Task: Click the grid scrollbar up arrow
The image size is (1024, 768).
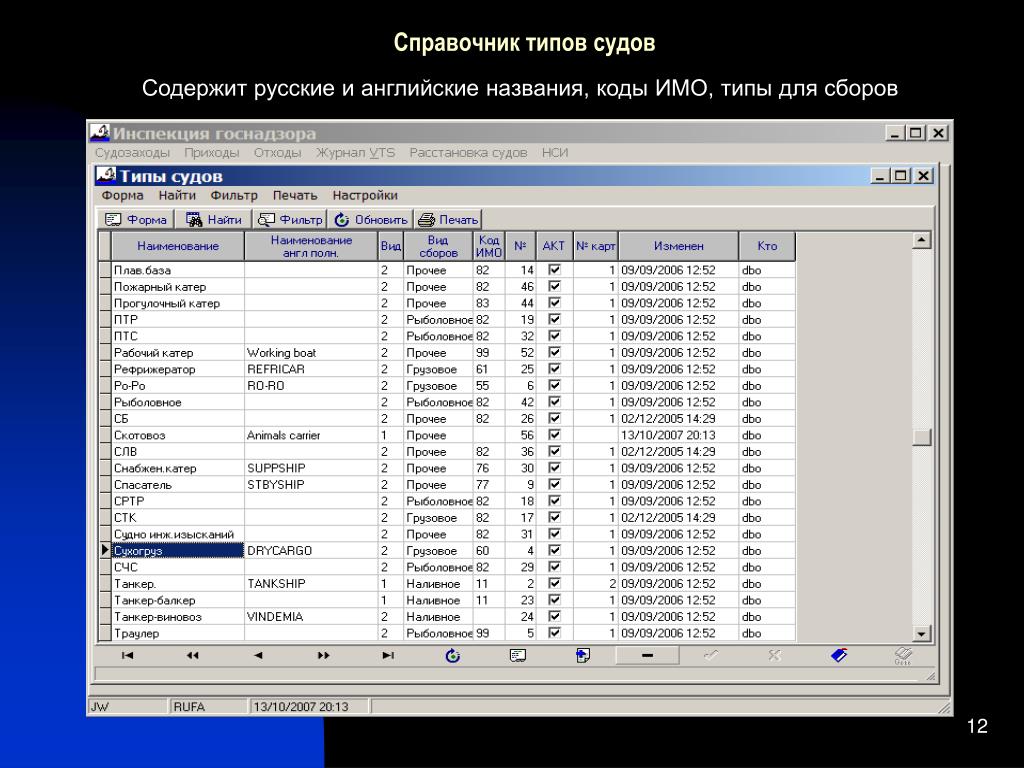Action: click(921, 240)
